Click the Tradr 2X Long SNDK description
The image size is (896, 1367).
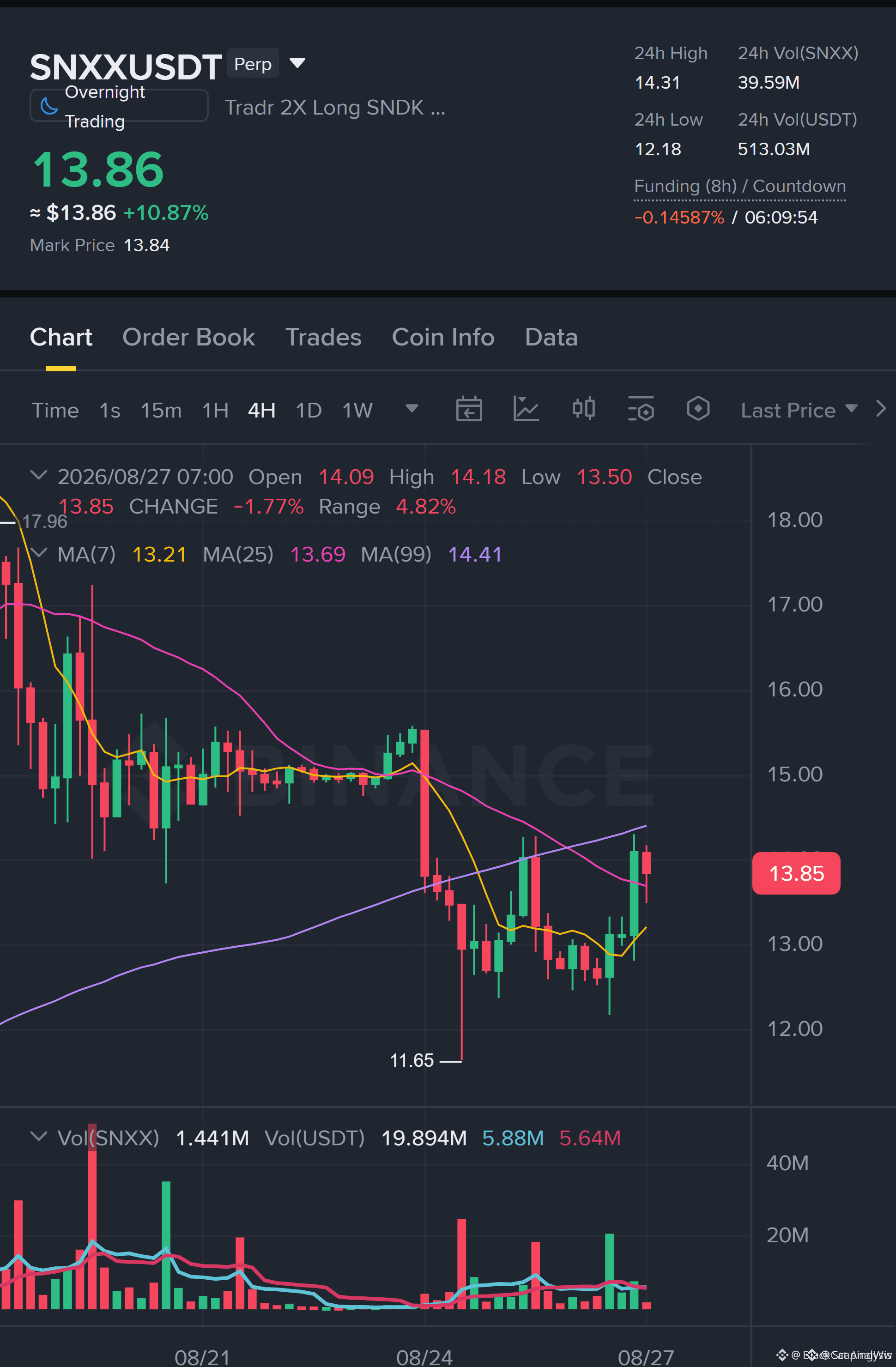pyautogui.click(x=335, y=108)
